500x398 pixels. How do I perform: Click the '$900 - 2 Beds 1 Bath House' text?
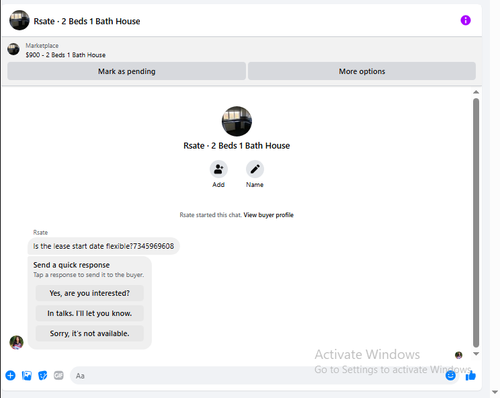click(x=66, y=55)
